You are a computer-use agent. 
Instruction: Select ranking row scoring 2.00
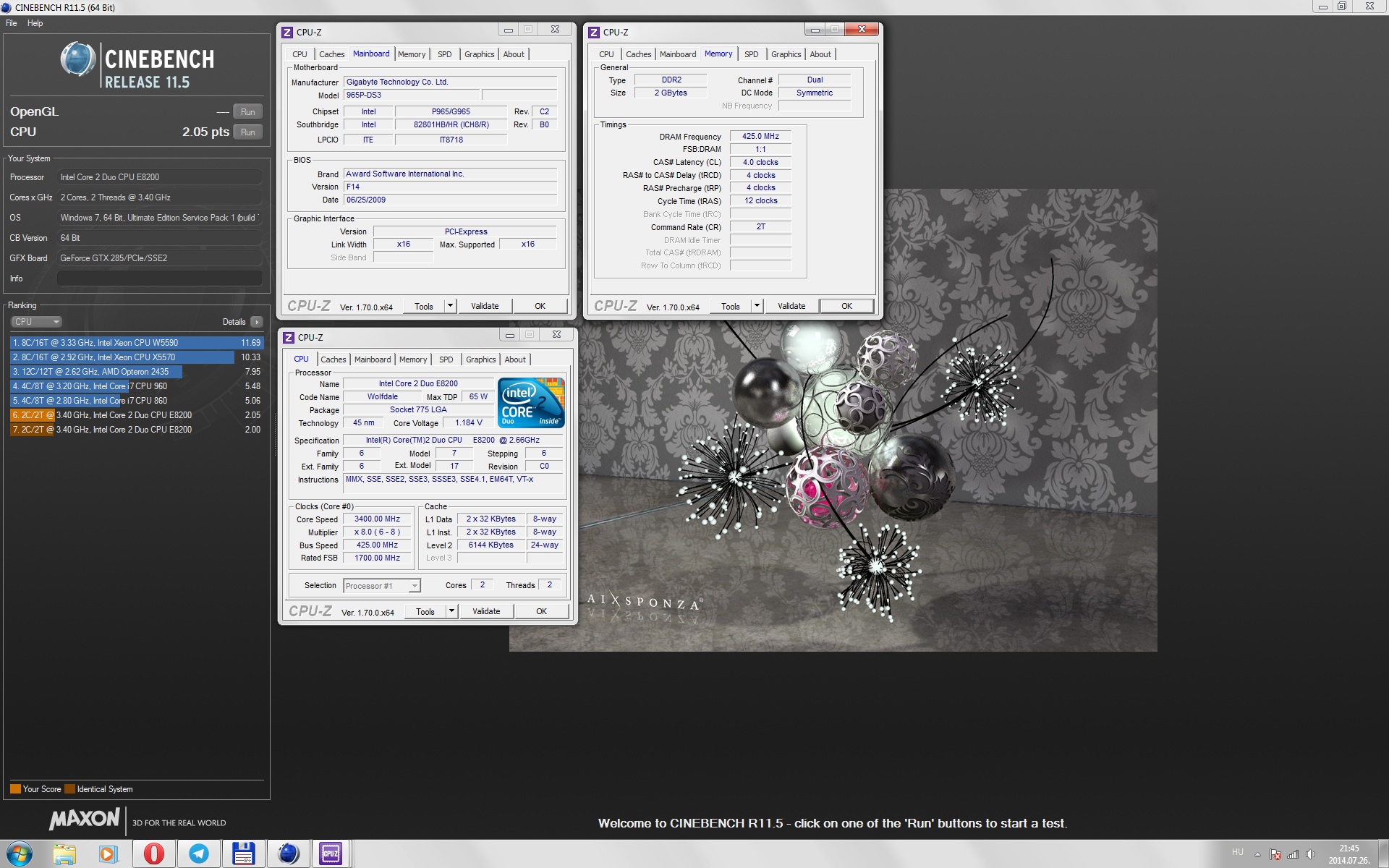click(x=137, y=430)
